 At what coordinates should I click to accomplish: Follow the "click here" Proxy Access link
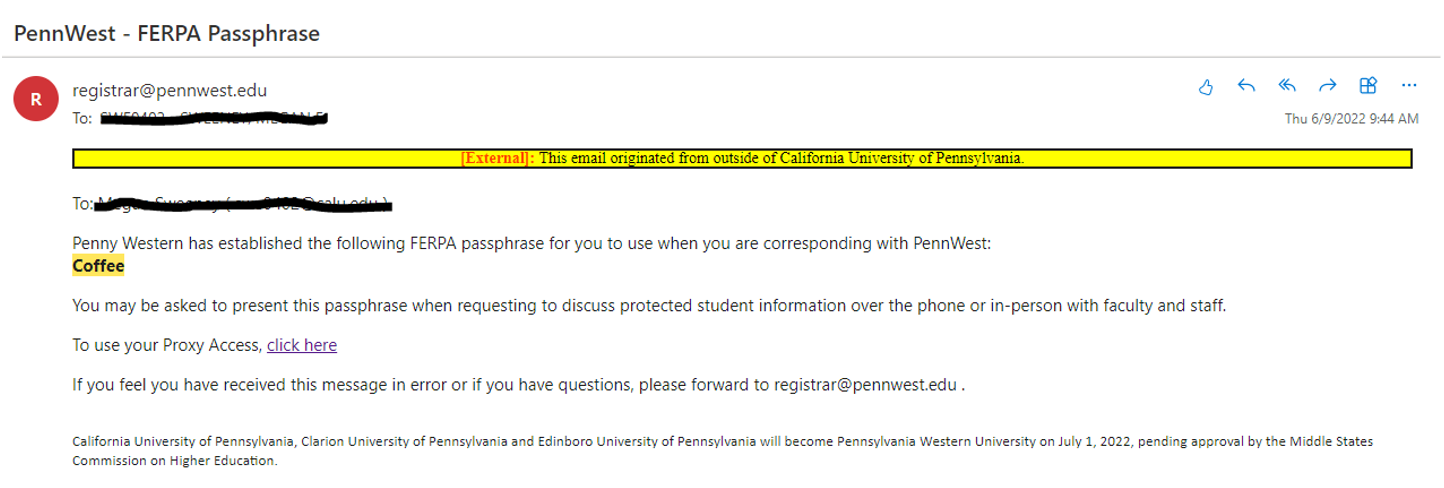[x=302, y=345]
